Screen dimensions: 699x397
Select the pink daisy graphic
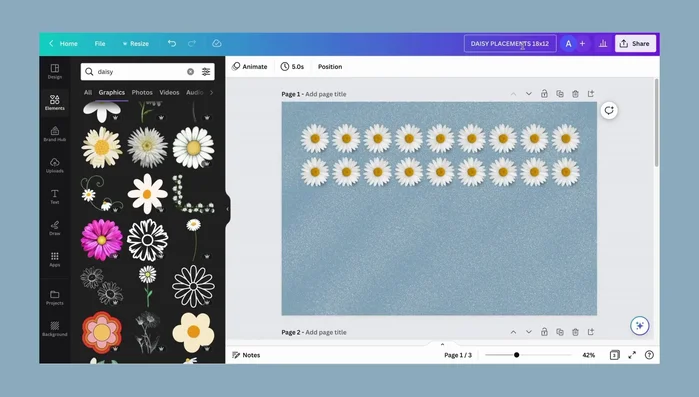[102, 240]
